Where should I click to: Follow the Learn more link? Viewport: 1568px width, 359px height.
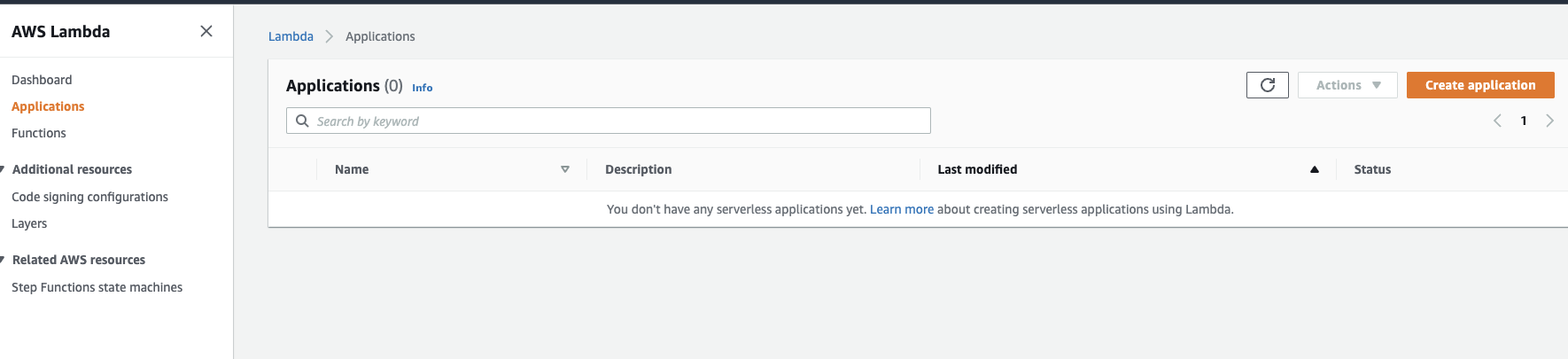tap(902, 209)
